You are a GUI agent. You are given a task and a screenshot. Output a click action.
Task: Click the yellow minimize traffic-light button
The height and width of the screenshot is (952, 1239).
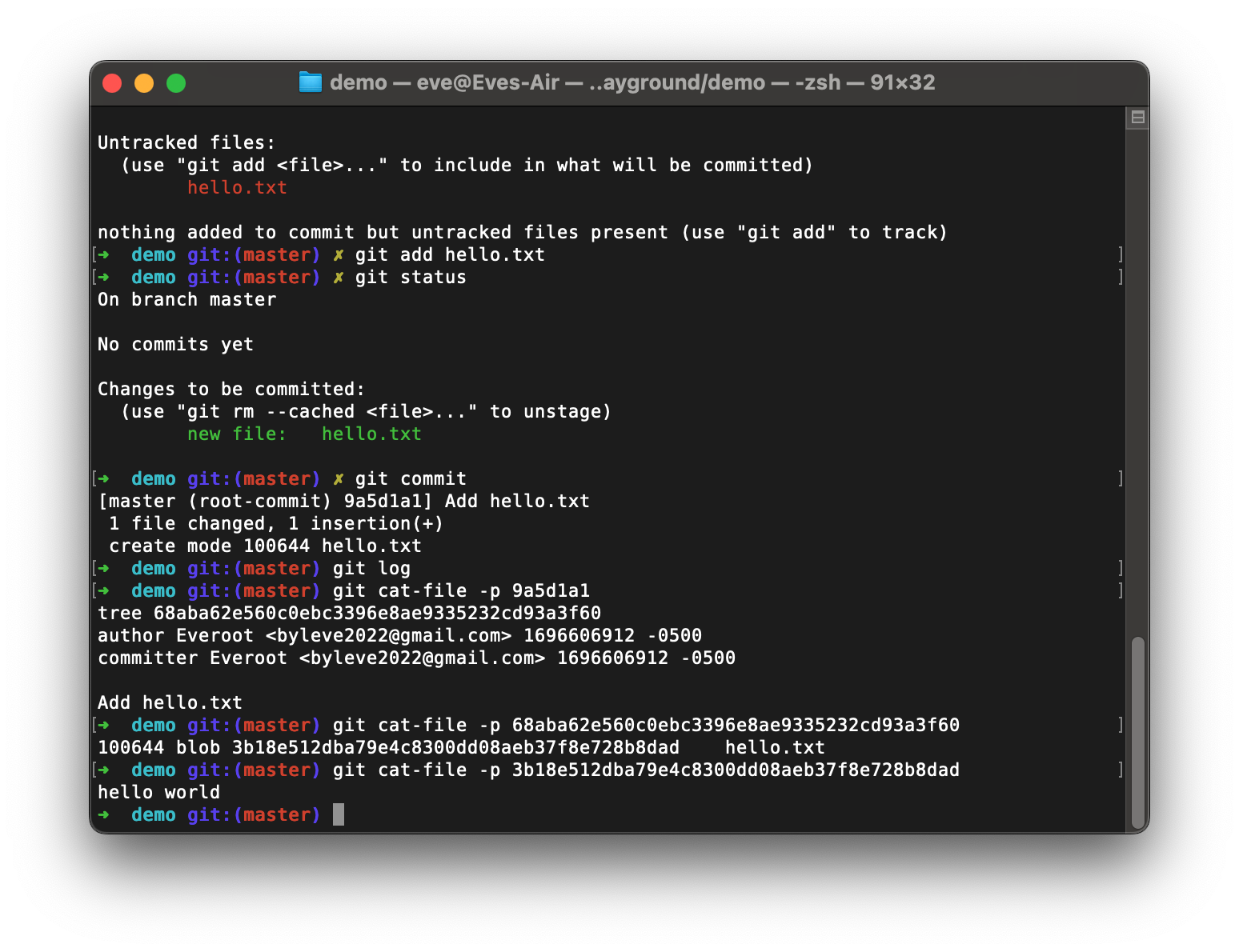point(144,82)
